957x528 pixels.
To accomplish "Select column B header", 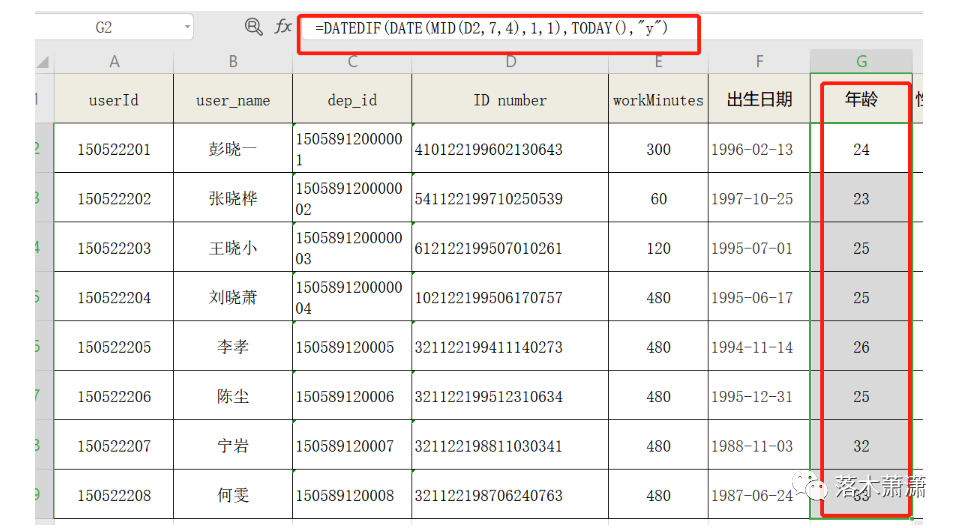I will [233, 62].
